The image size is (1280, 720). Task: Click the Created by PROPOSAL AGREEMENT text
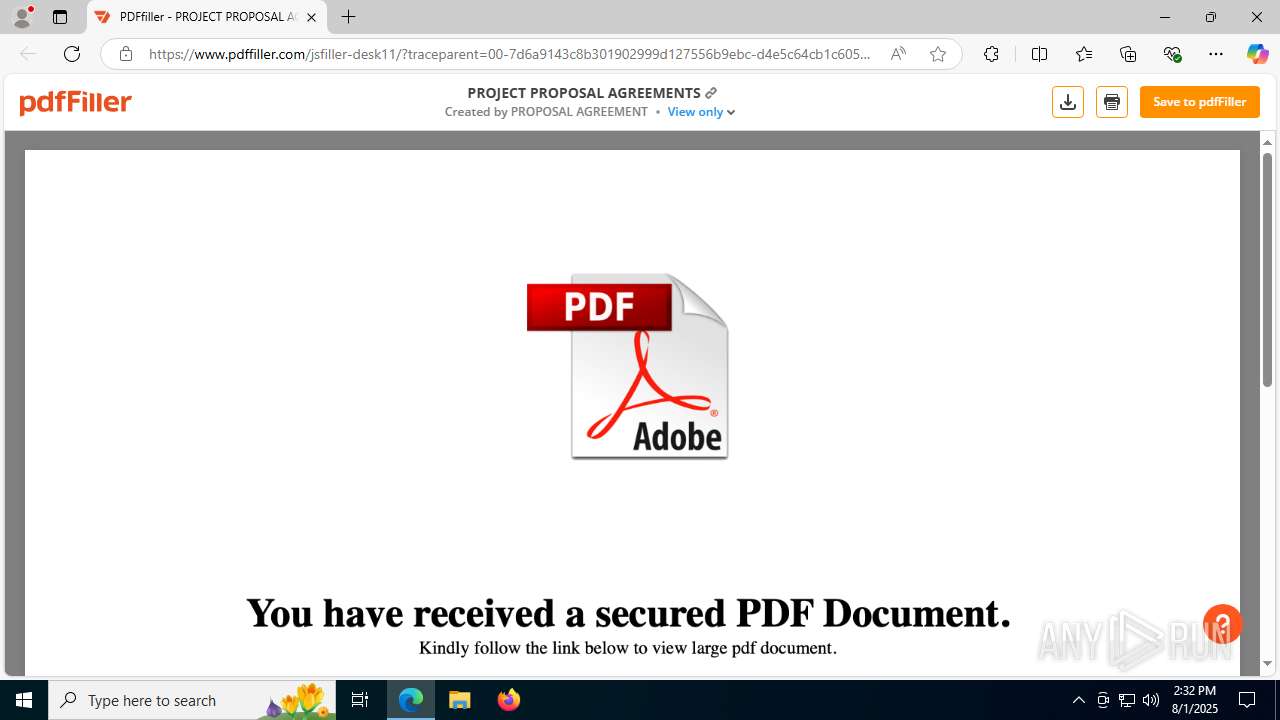pos(546,112)
